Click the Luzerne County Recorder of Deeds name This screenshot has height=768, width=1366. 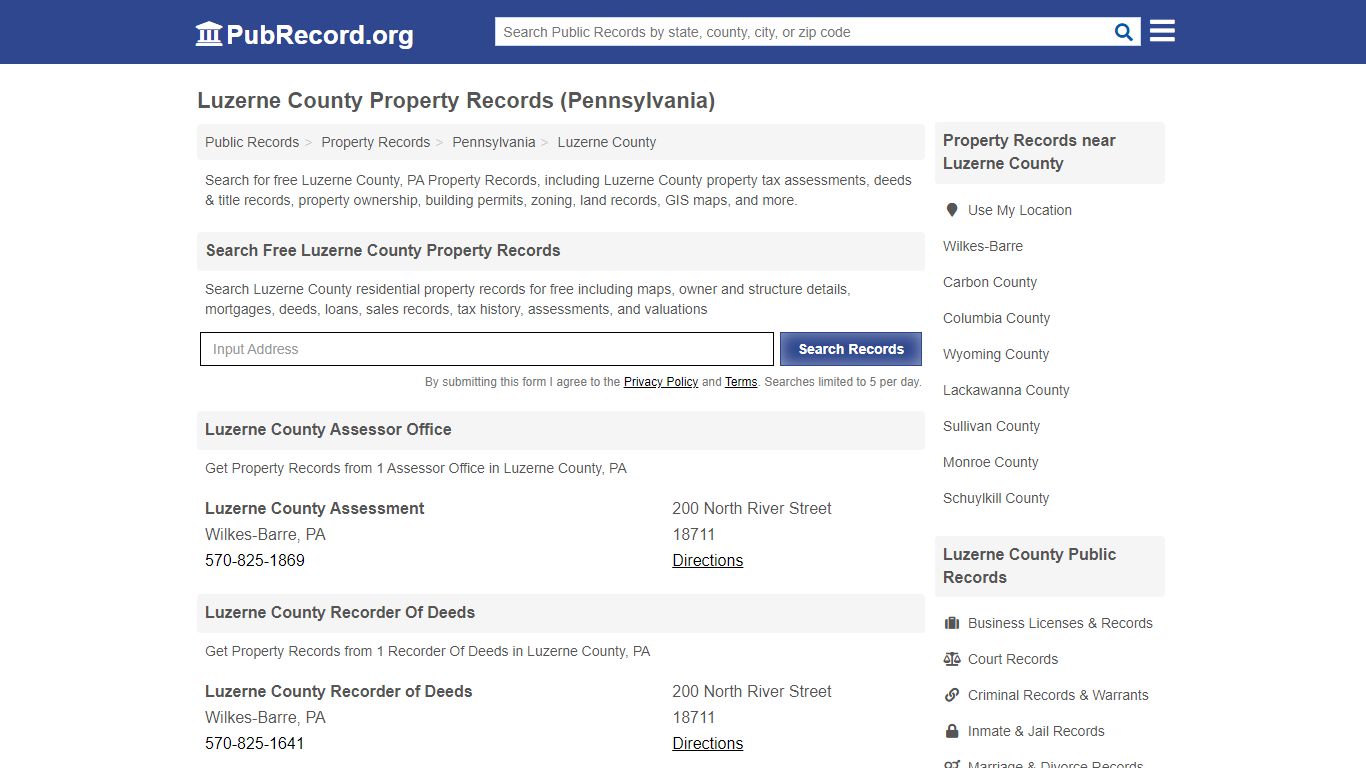coord(339,691)
